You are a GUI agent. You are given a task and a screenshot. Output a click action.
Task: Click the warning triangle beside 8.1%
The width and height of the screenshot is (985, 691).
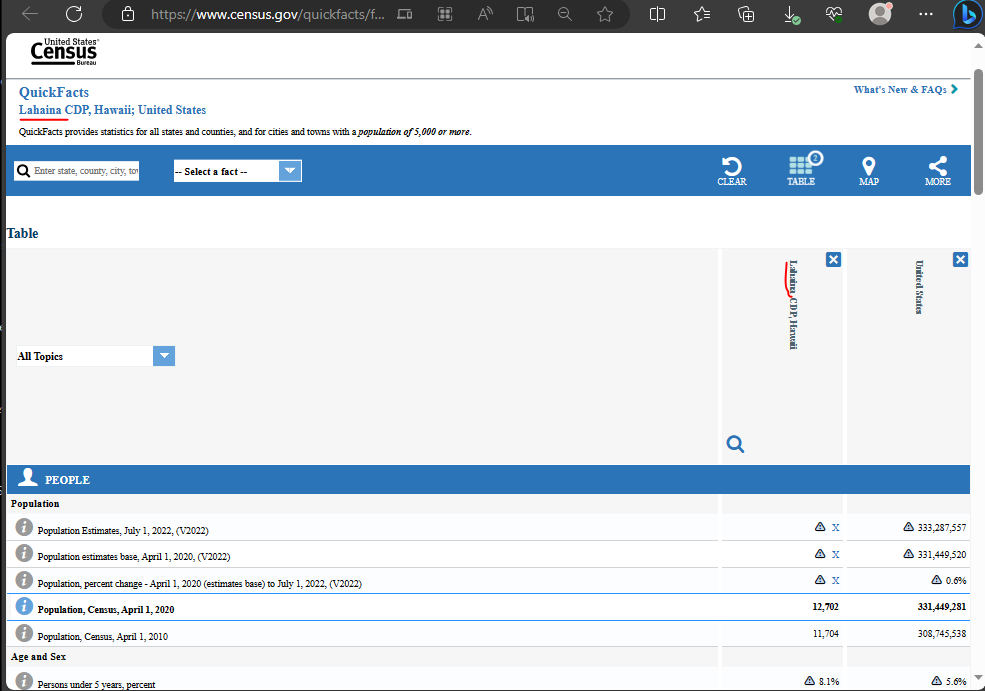(810, 680)
